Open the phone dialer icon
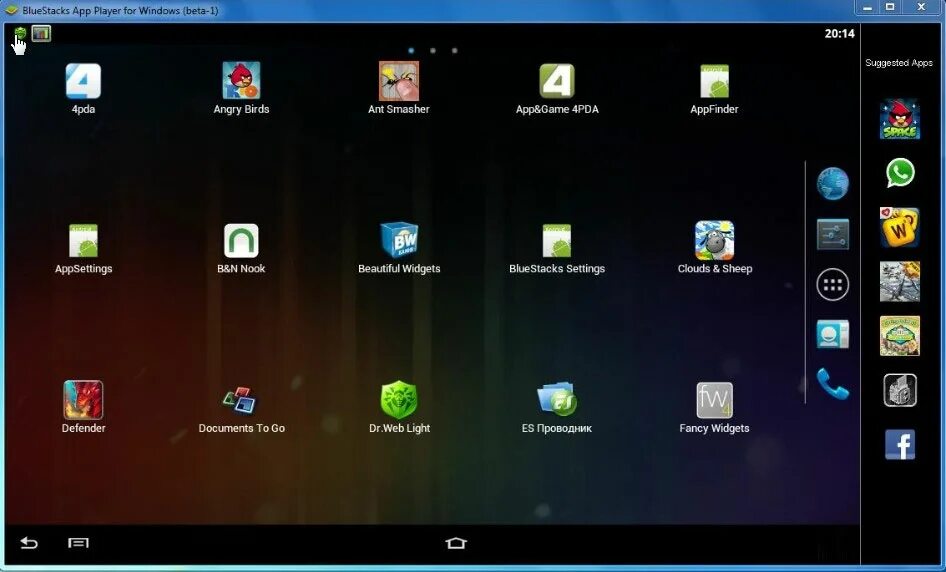The width and height of the screenshot is (946, 572). pyautogui.click(x=833, y=384)
